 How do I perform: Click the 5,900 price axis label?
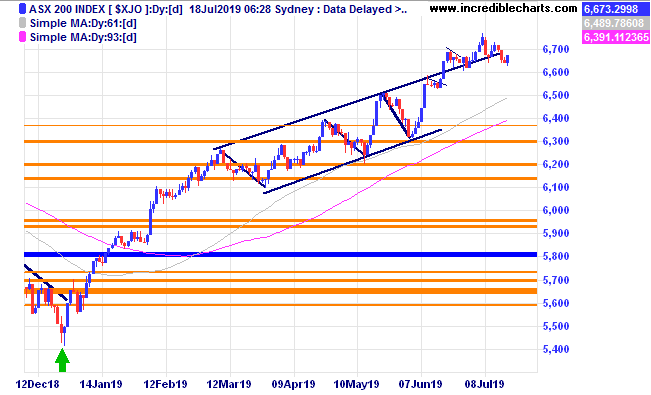(556, 233)
